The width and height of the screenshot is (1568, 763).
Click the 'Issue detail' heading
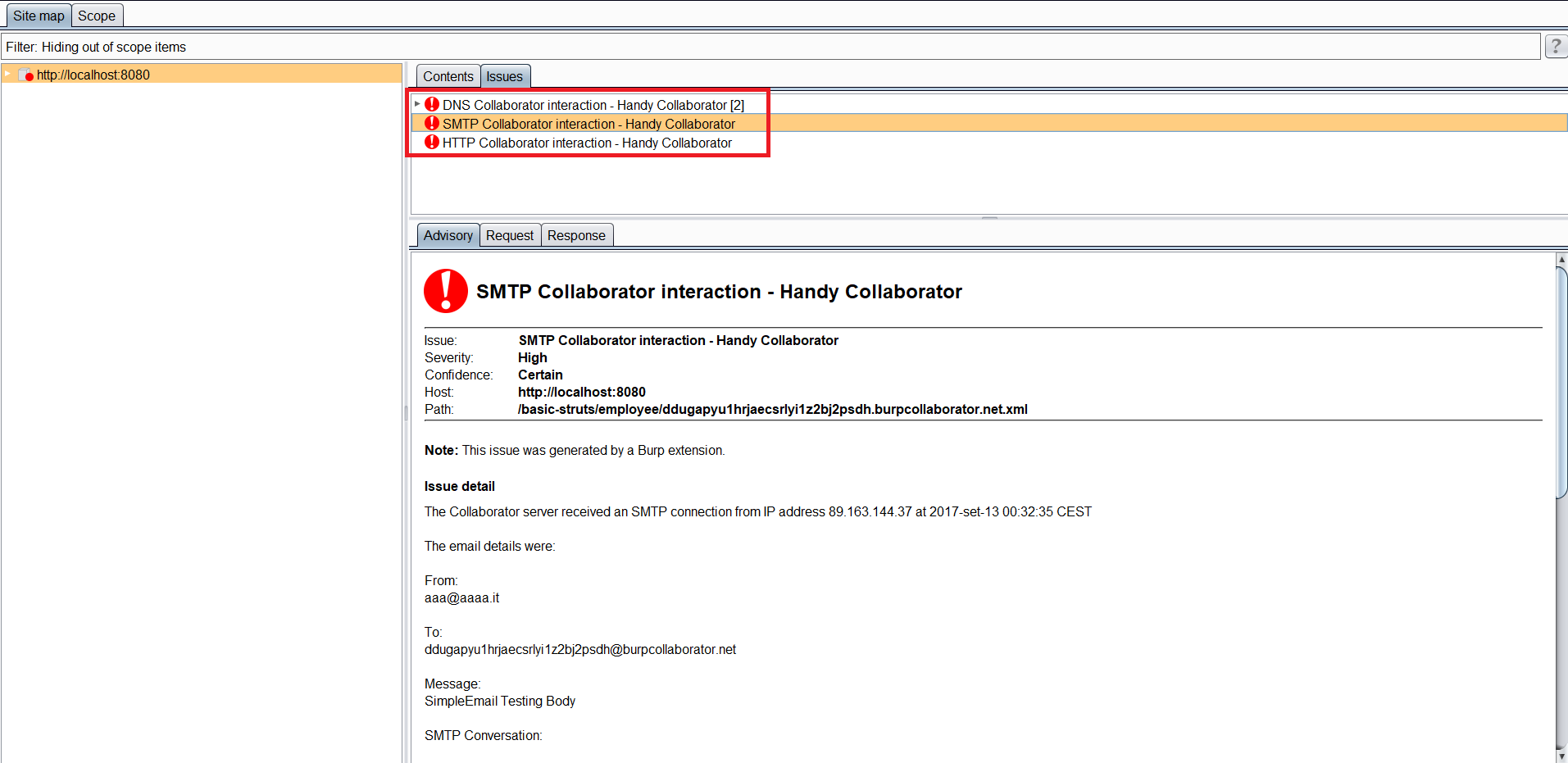460,486
